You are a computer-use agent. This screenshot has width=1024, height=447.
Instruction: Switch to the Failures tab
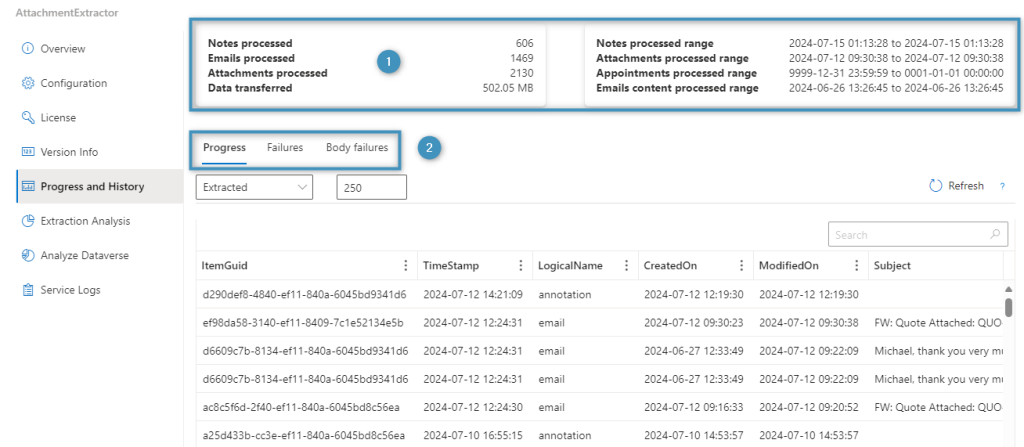285,148
